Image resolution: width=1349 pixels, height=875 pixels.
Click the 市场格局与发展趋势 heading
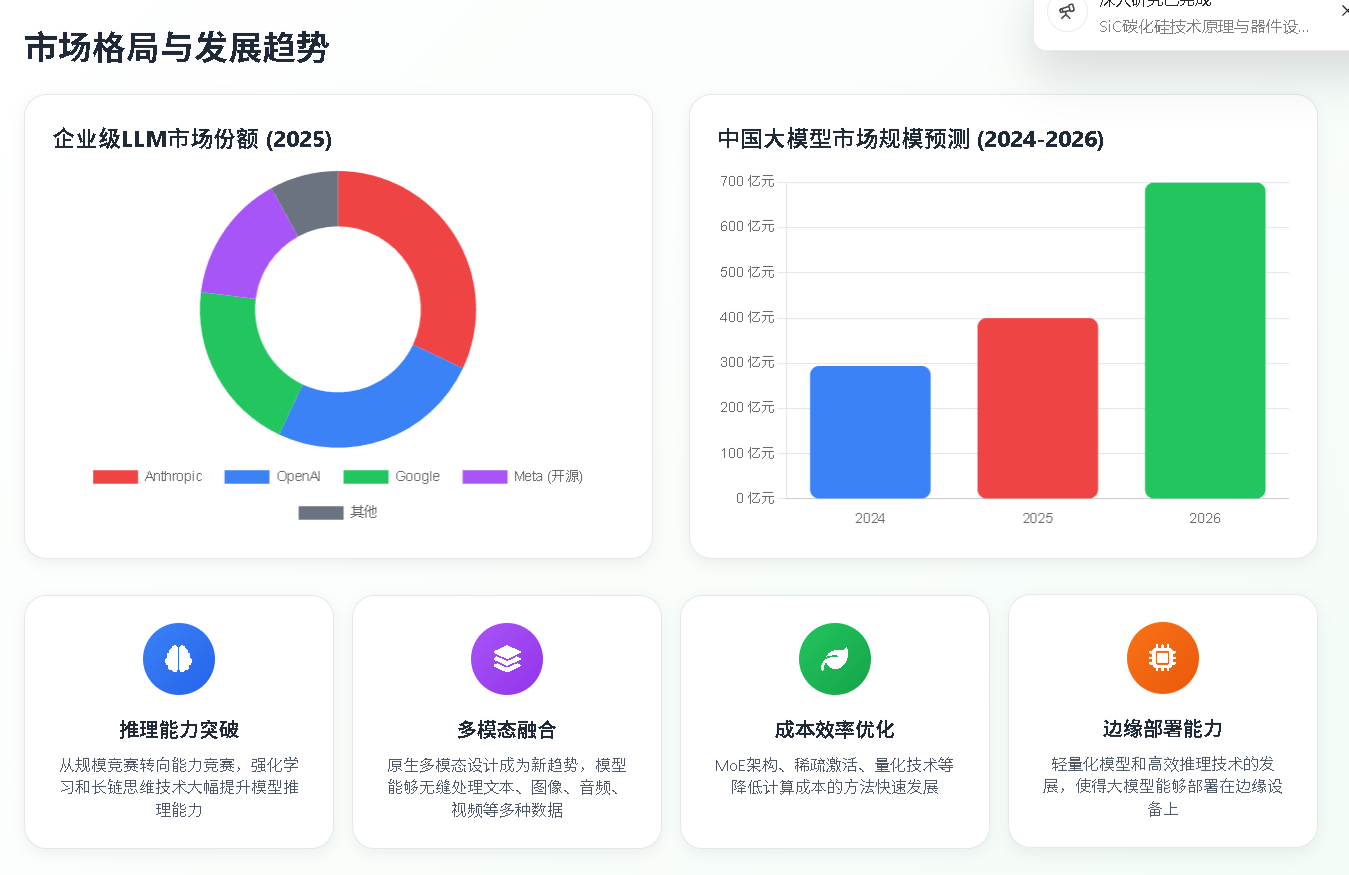click(x=177, y=48)
